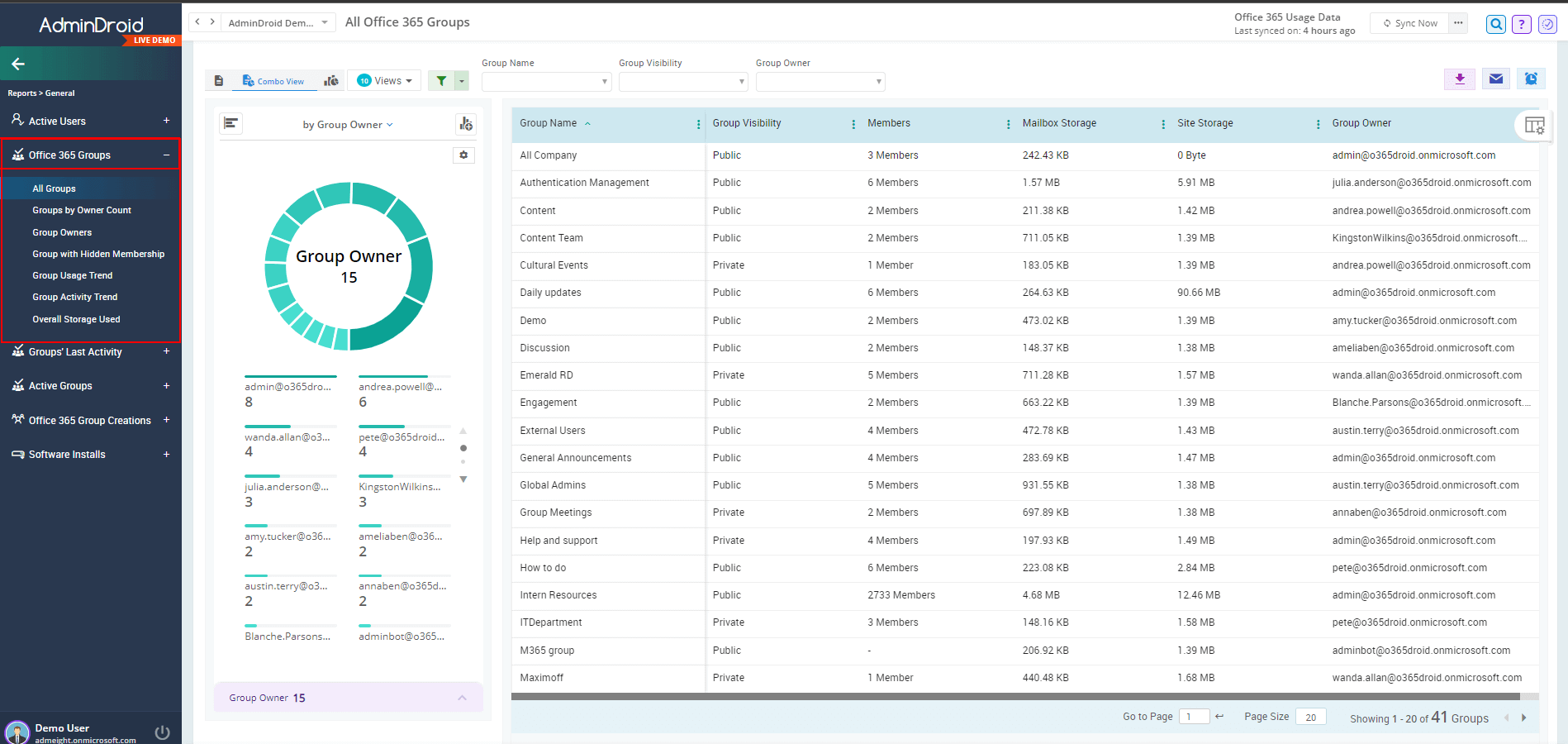Switch to the table-only view document icon
This screenshot has width=1568, height=744.
[218, 80]
